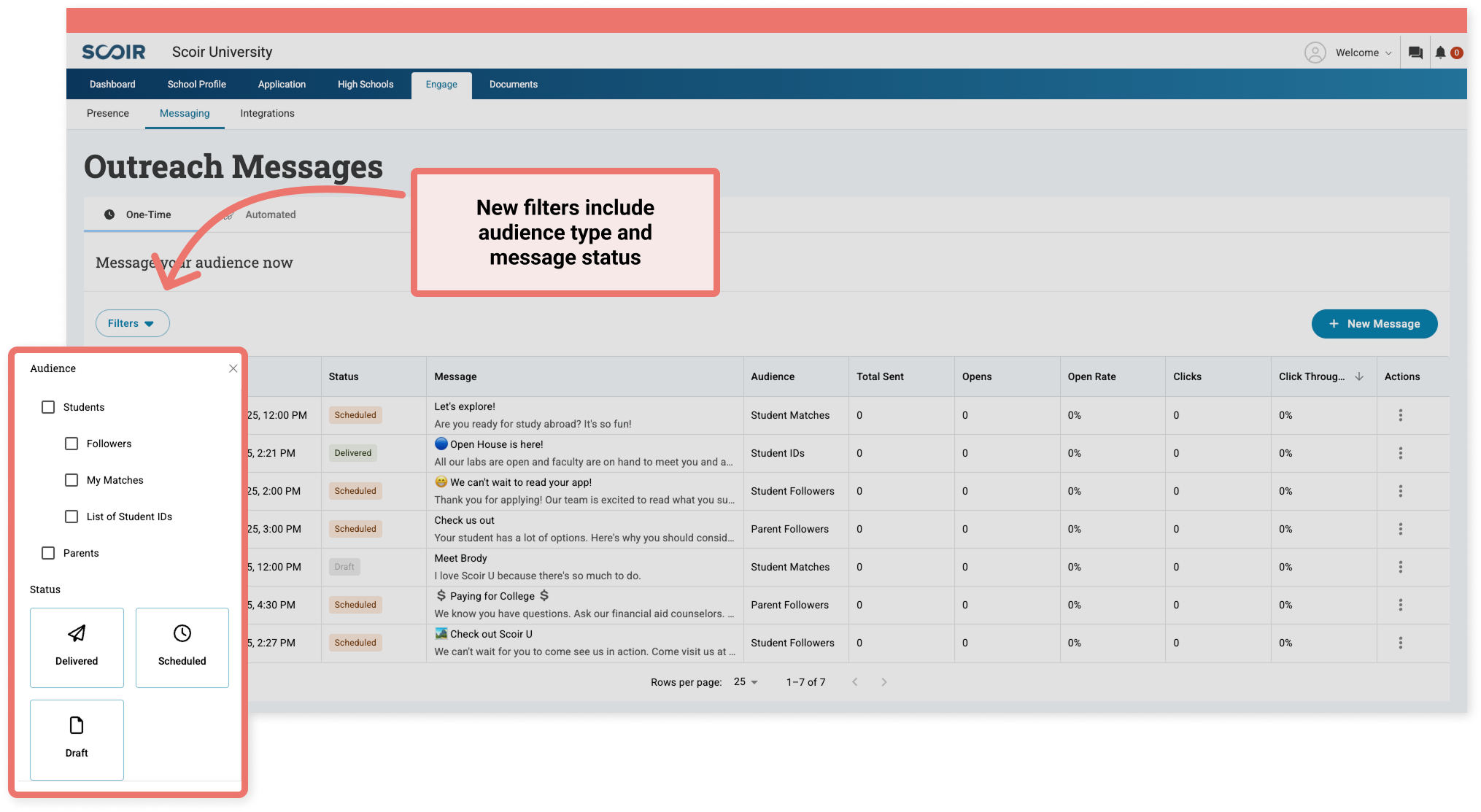Image resolution: width=1481 pixels, height=812 pixels.
Task: Select the Scheduled status filter with clock icon
Action: 182,648
